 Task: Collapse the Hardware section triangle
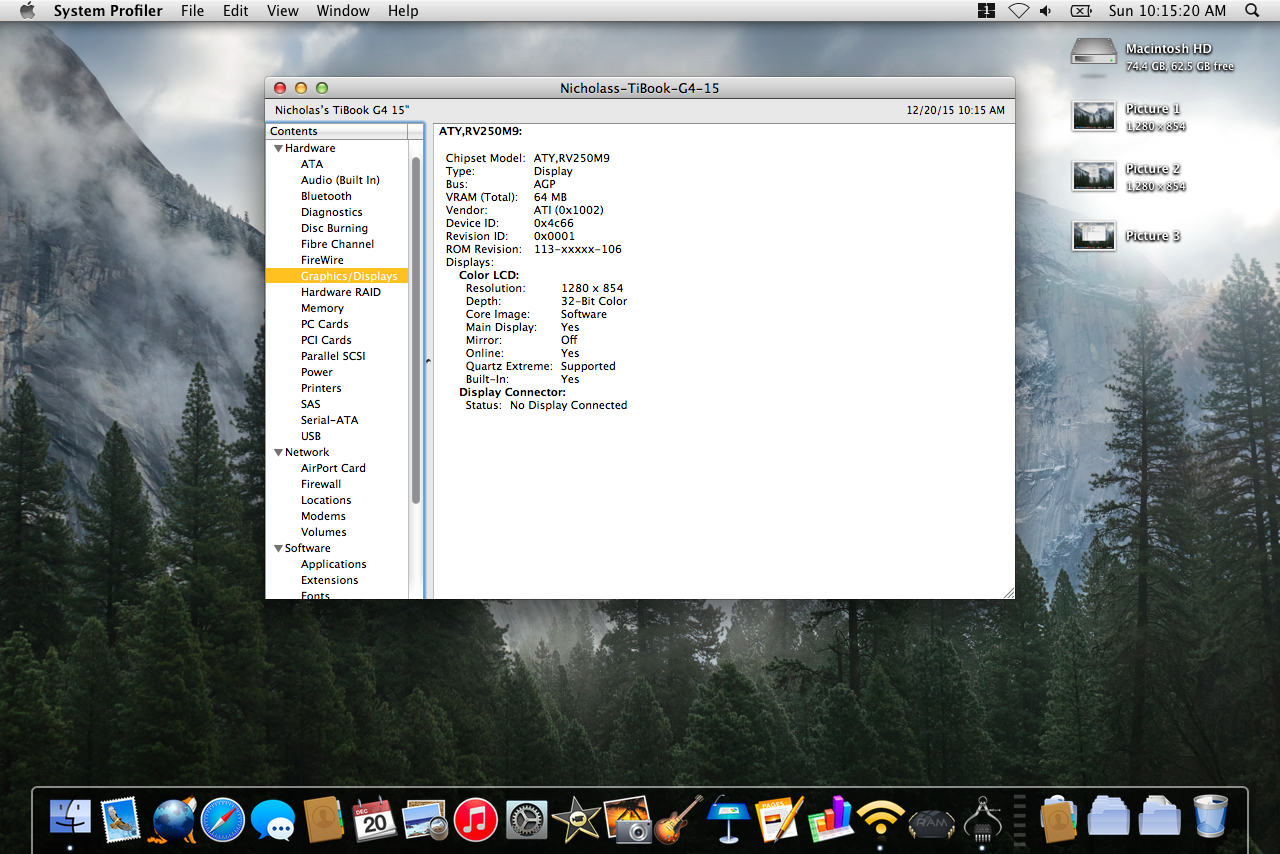coord(278,148)
